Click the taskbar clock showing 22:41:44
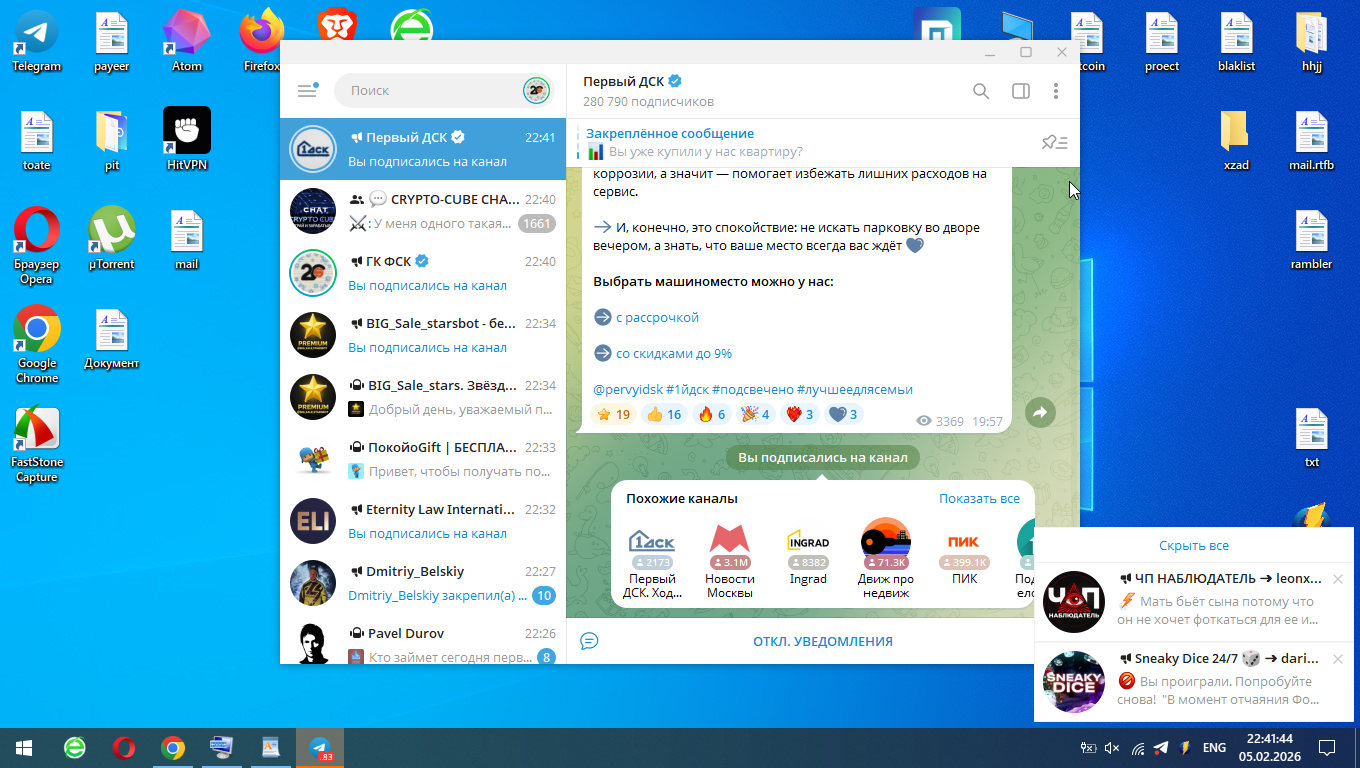 [1268, 747]
